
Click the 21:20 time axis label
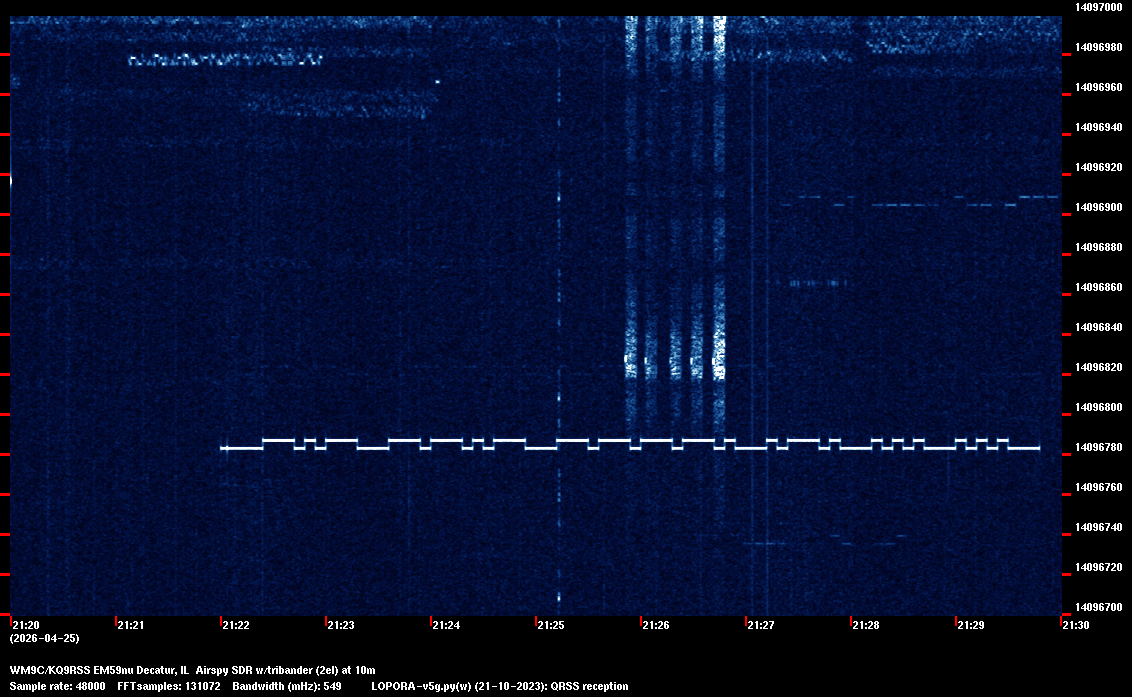tap(25, 625)
